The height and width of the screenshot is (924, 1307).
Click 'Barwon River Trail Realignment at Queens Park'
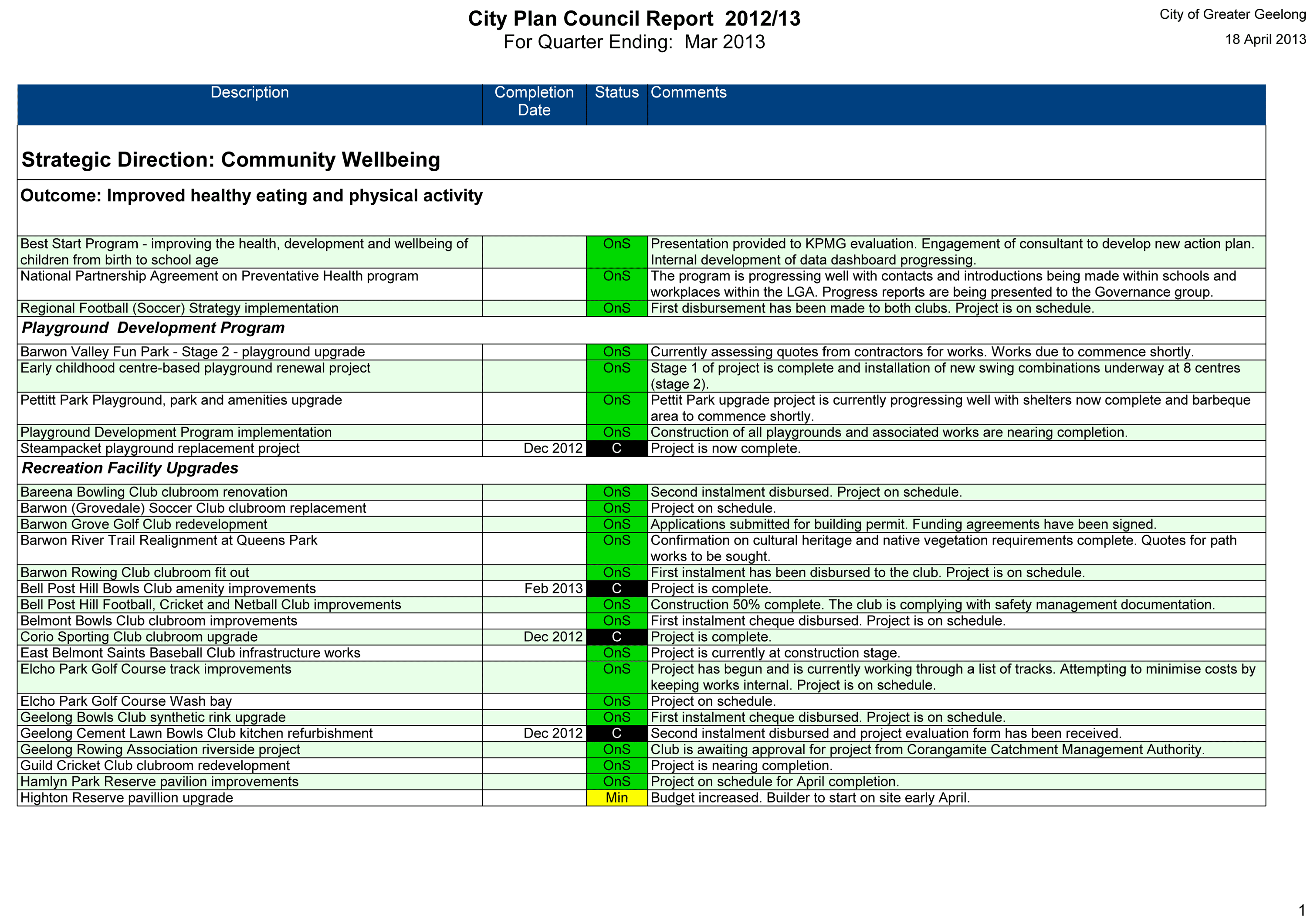[169, 540]
